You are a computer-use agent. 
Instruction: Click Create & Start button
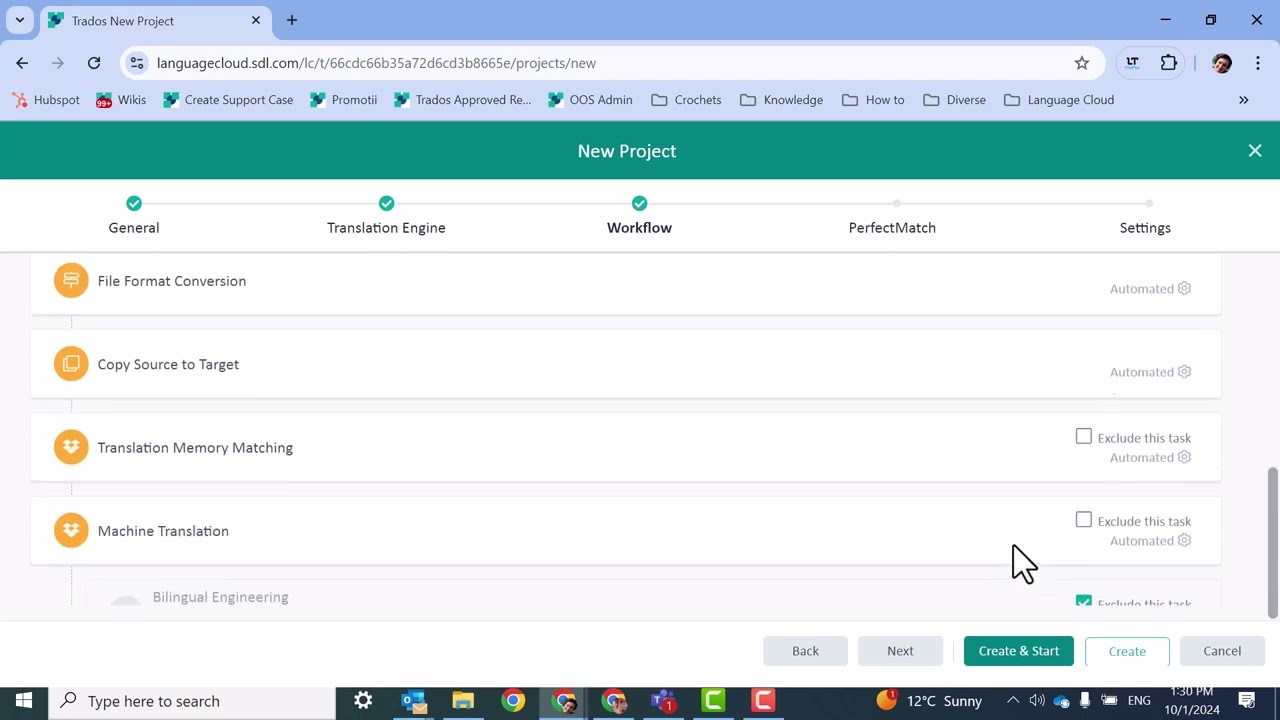(1018, 651)
